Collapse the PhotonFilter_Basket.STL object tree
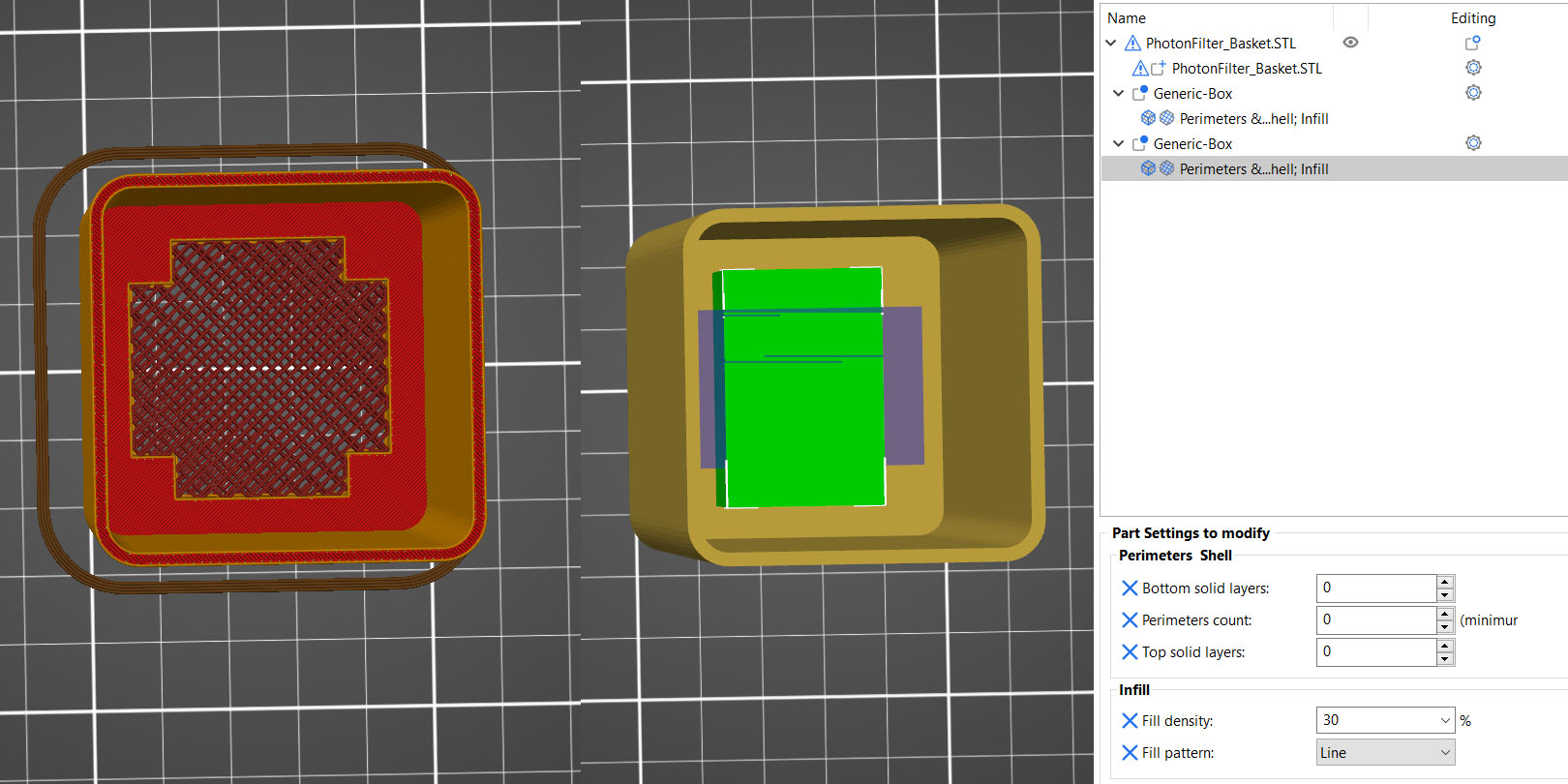 click(x=1111, y=44)
